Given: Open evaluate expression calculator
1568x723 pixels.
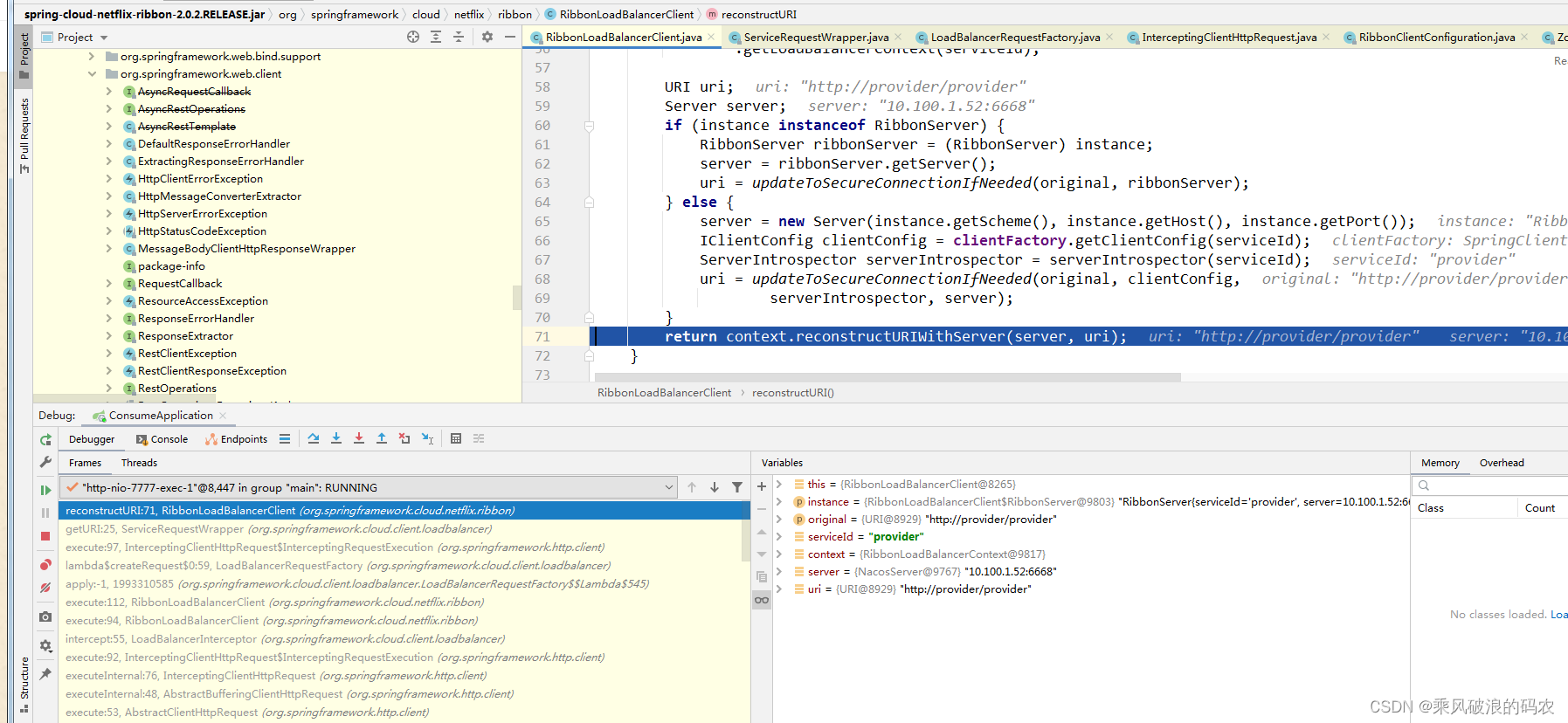Looking at the screenshot, I should click(456, 438).
